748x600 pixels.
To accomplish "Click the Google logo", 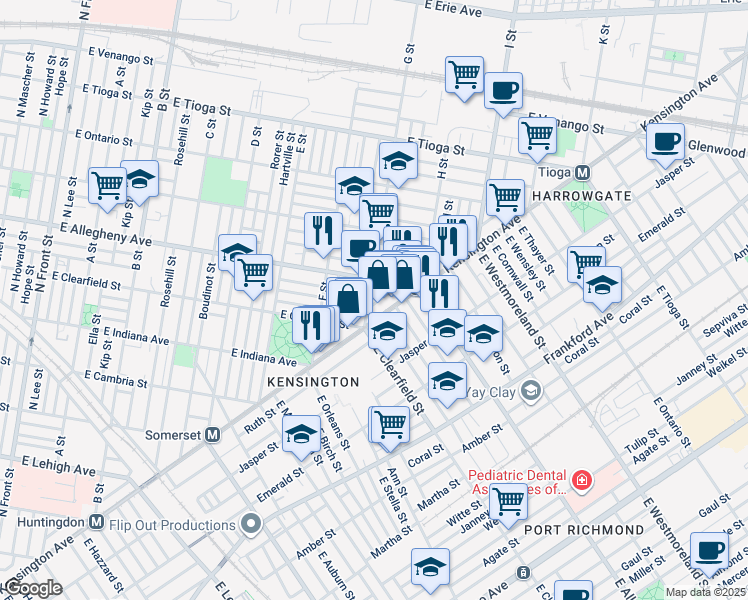I will (x=33, y=588).
